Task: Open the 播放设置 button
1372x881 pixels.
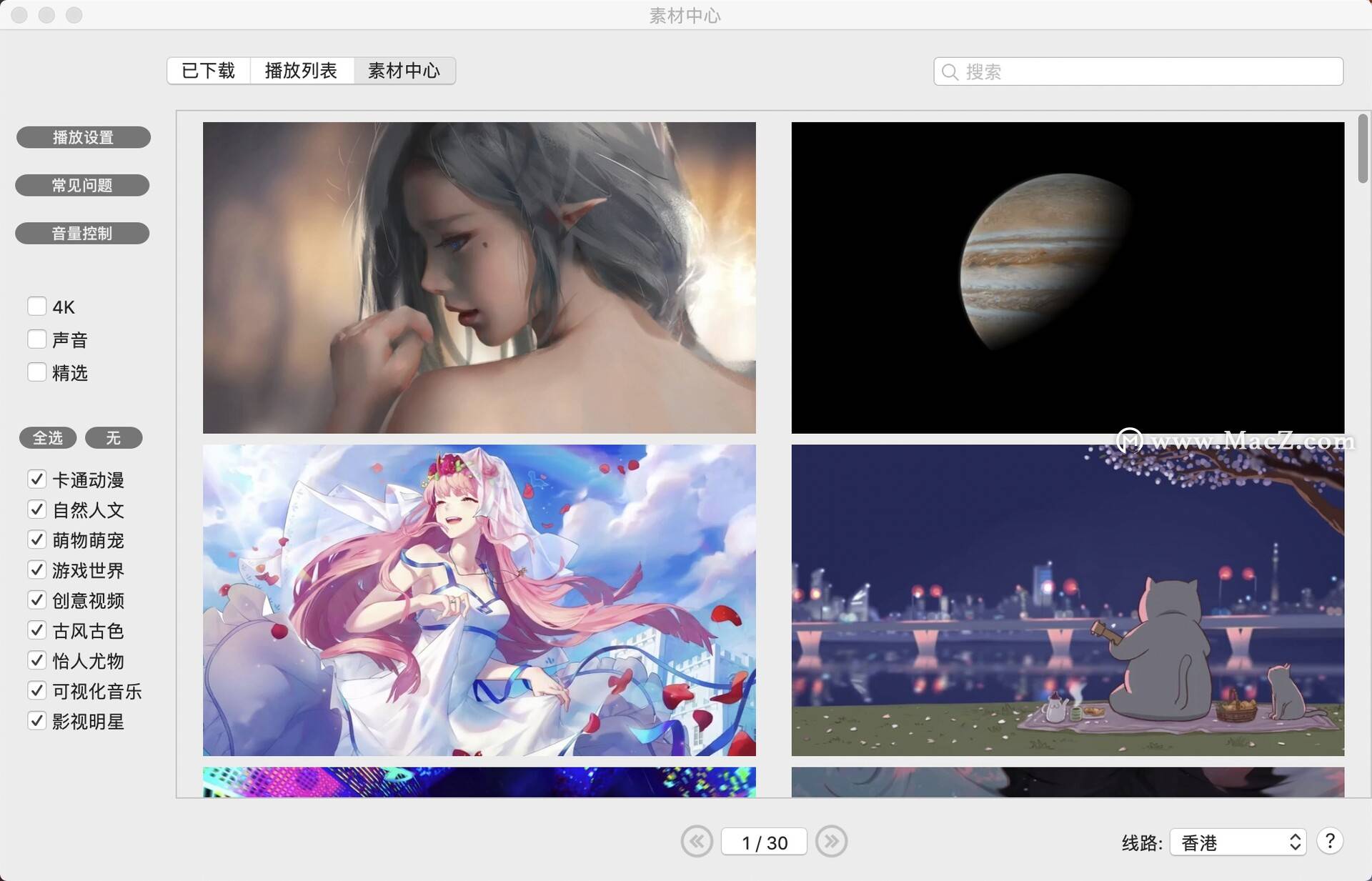Action: pos(83,137)
